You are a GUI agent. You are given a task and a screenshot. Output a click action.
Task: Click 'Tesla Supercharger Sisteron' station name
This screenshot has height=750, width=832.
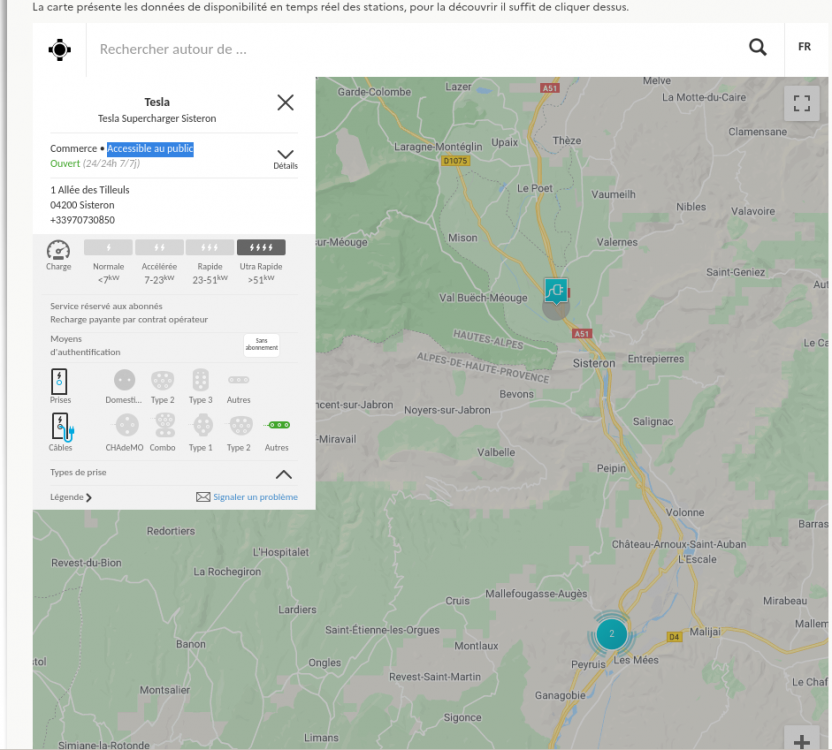point(157,118)
